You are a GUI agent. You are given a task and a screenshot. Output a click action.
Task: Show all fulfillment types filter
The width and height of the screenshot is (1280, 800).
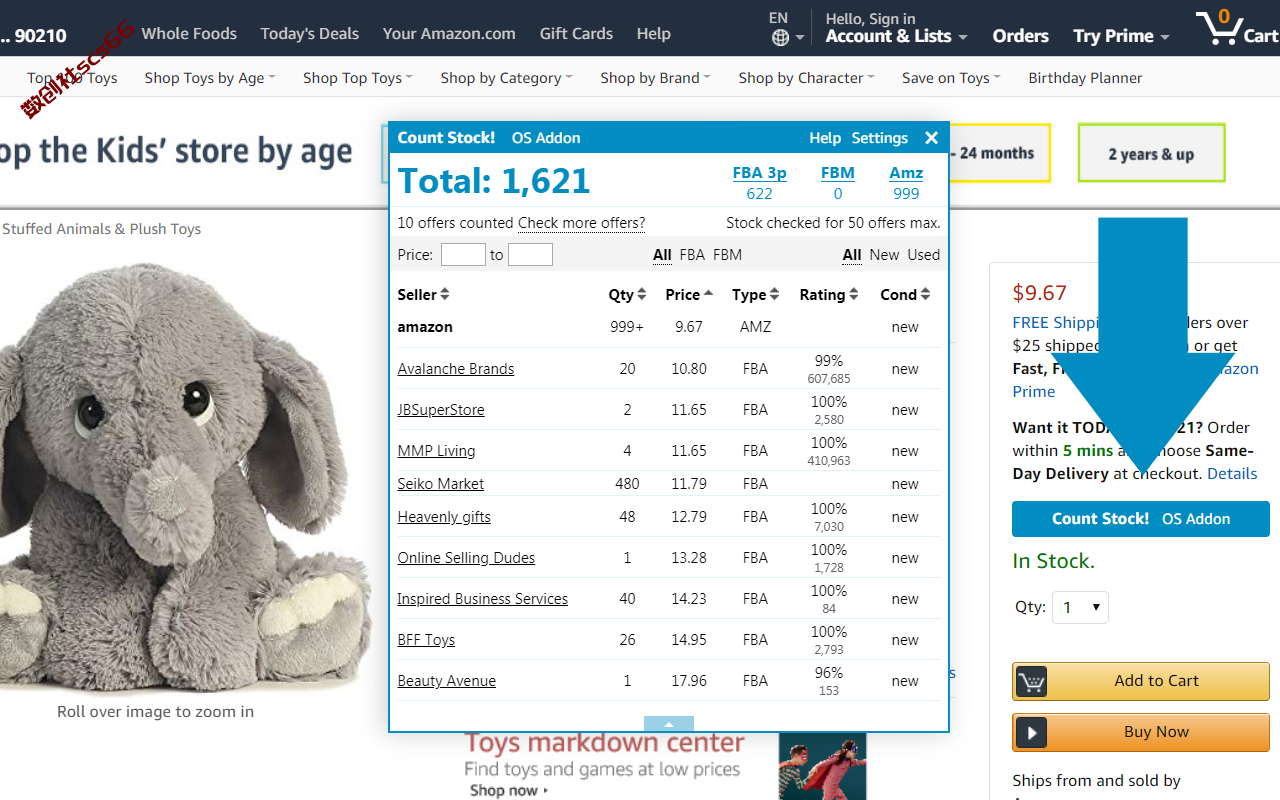pos(662,255)
